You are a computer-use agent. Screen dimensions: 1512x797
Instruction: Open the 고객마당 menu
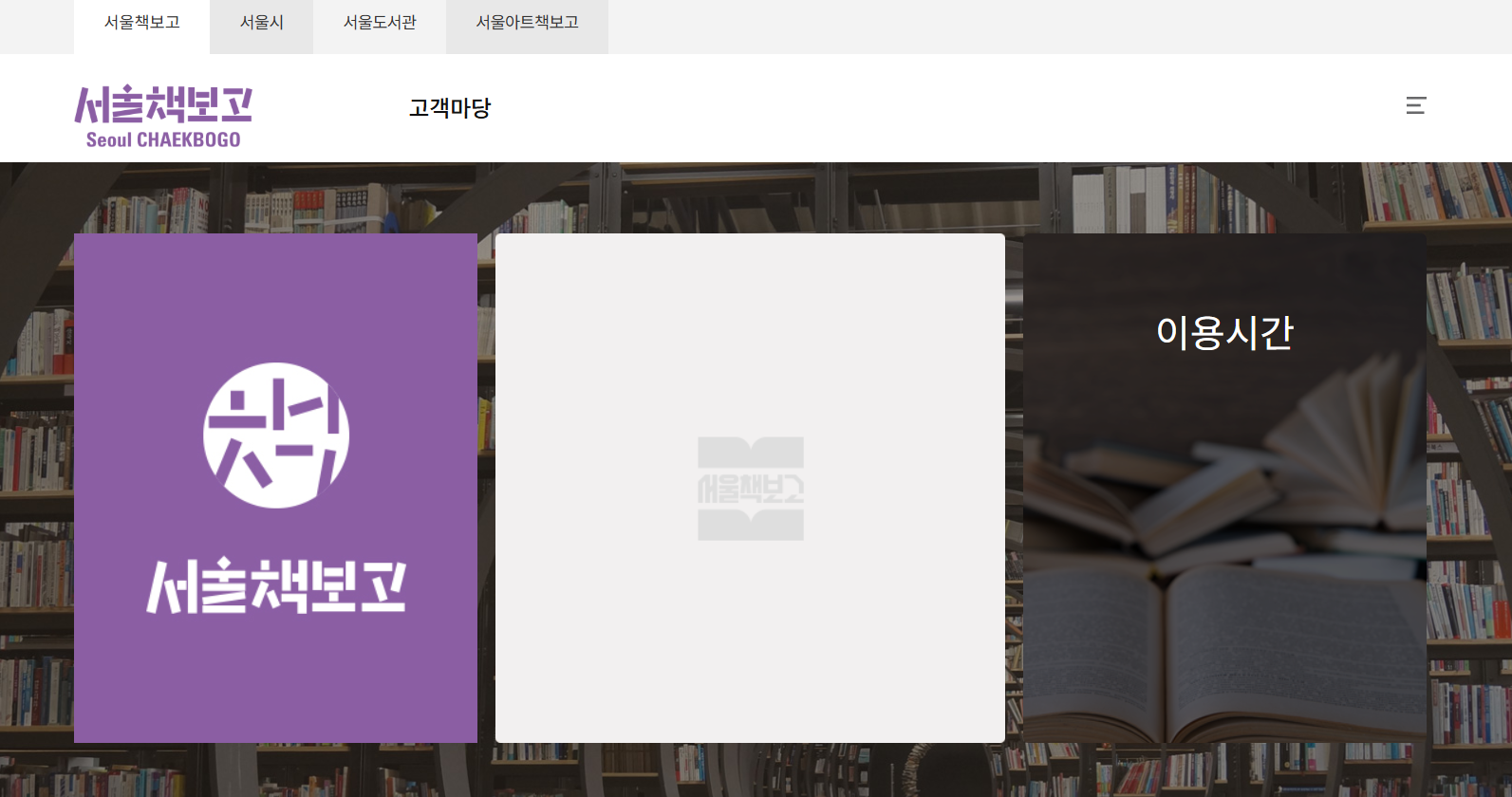(450, 108)
